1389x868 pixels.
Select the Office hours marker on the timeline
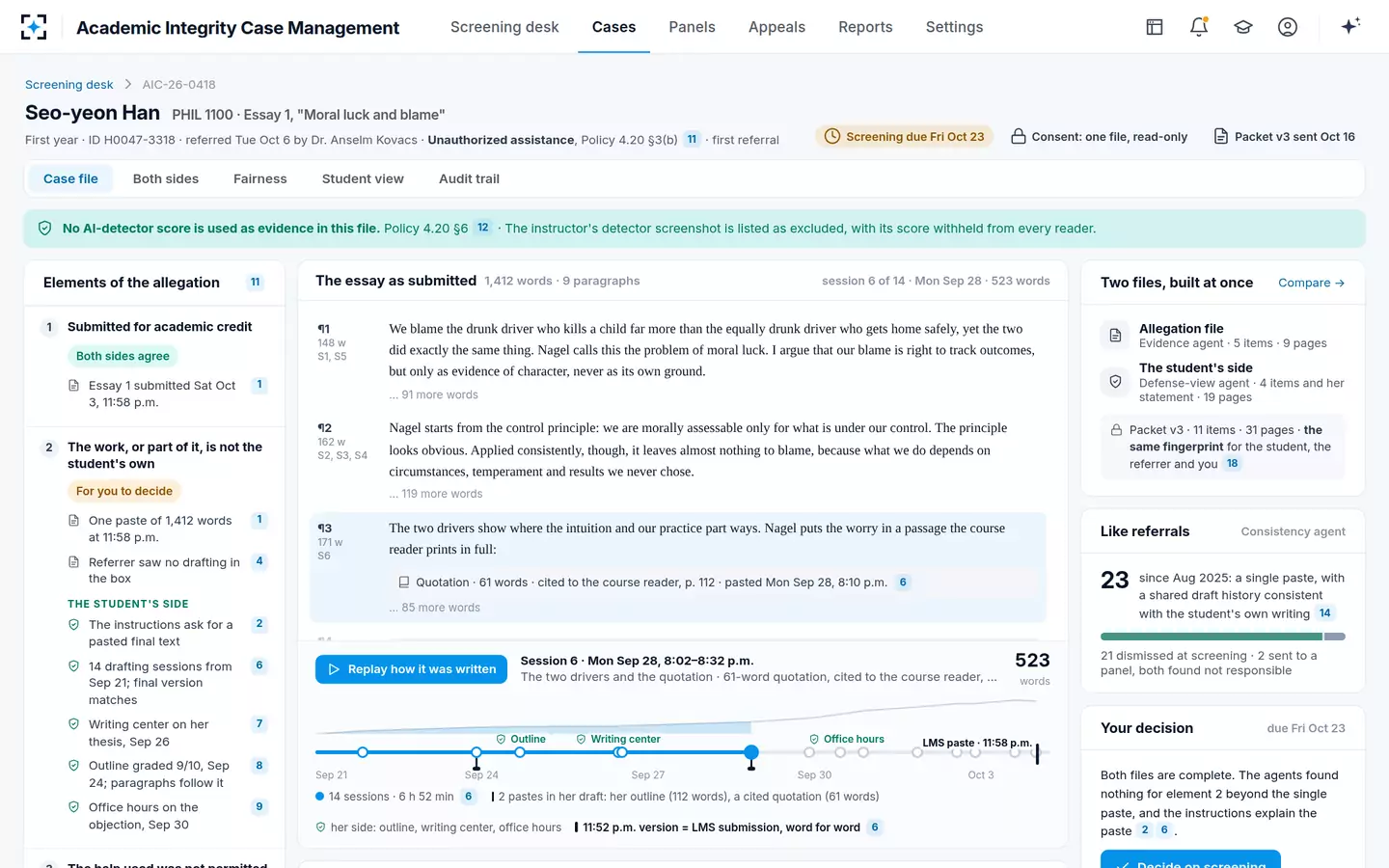coord(847,740)
